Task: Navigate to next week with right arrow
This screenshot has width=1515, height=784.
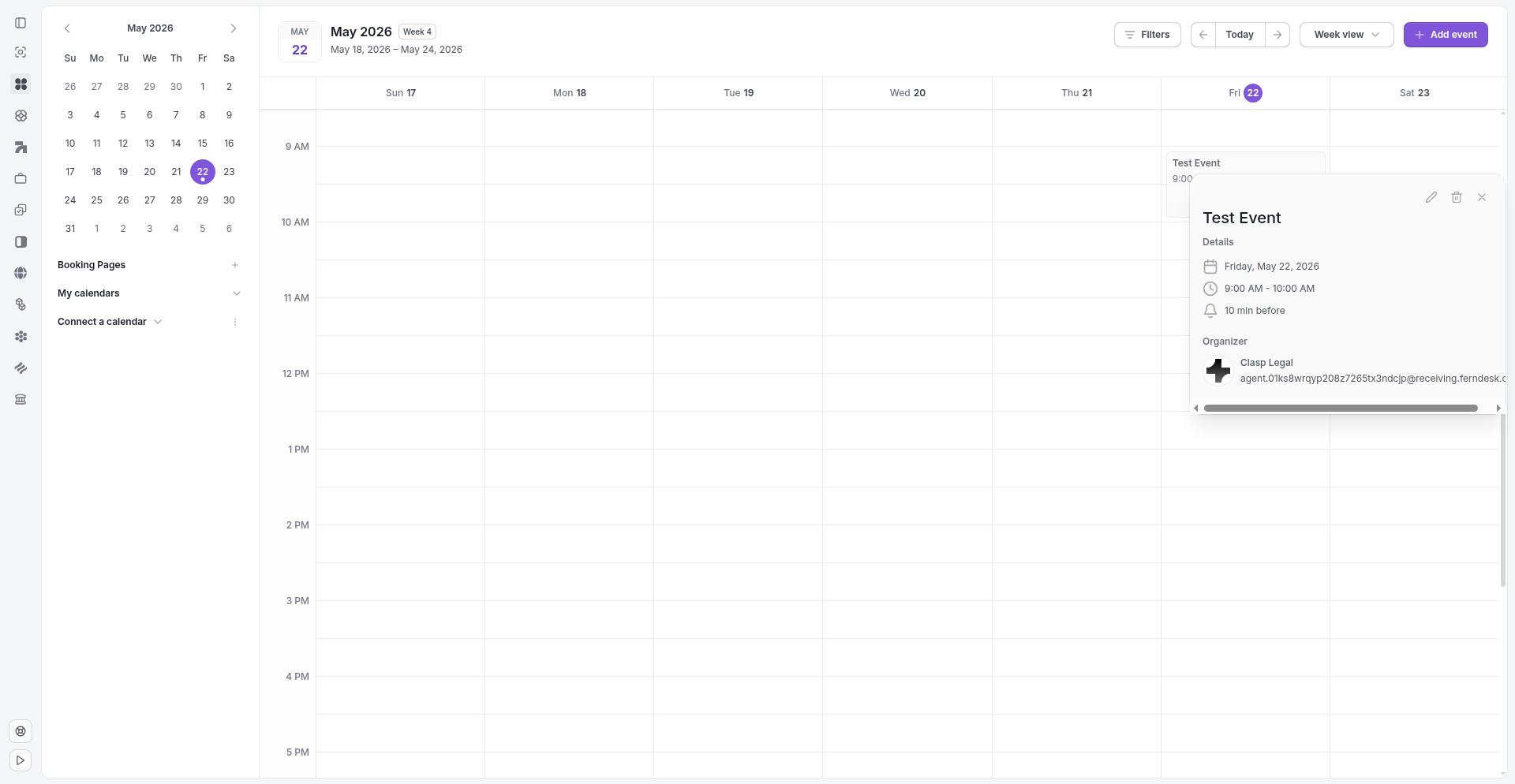Action: pos(1277,35)
